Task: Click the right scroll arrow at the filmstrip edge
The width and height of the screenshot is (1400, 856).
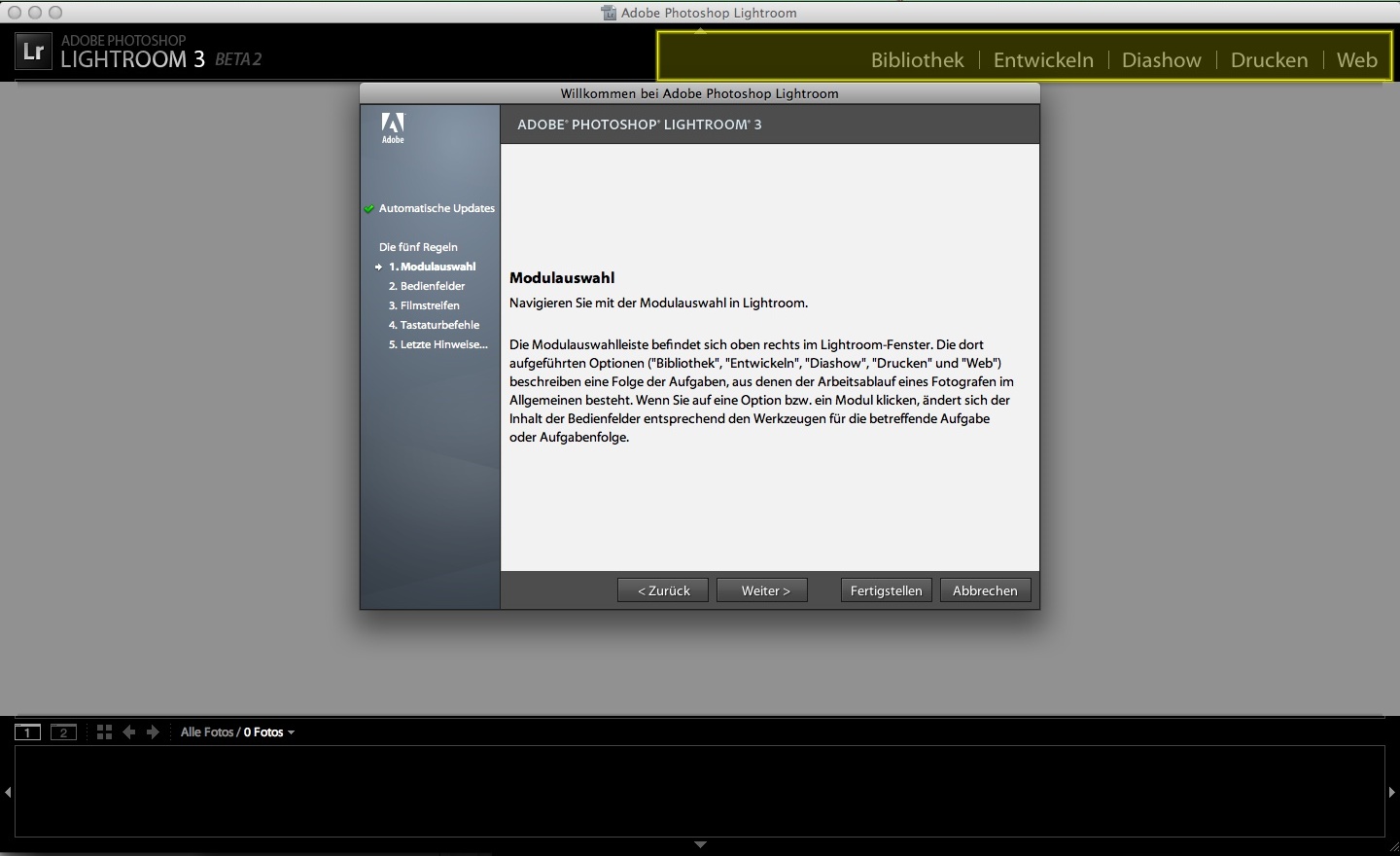Action: [x=1393, y=791]
